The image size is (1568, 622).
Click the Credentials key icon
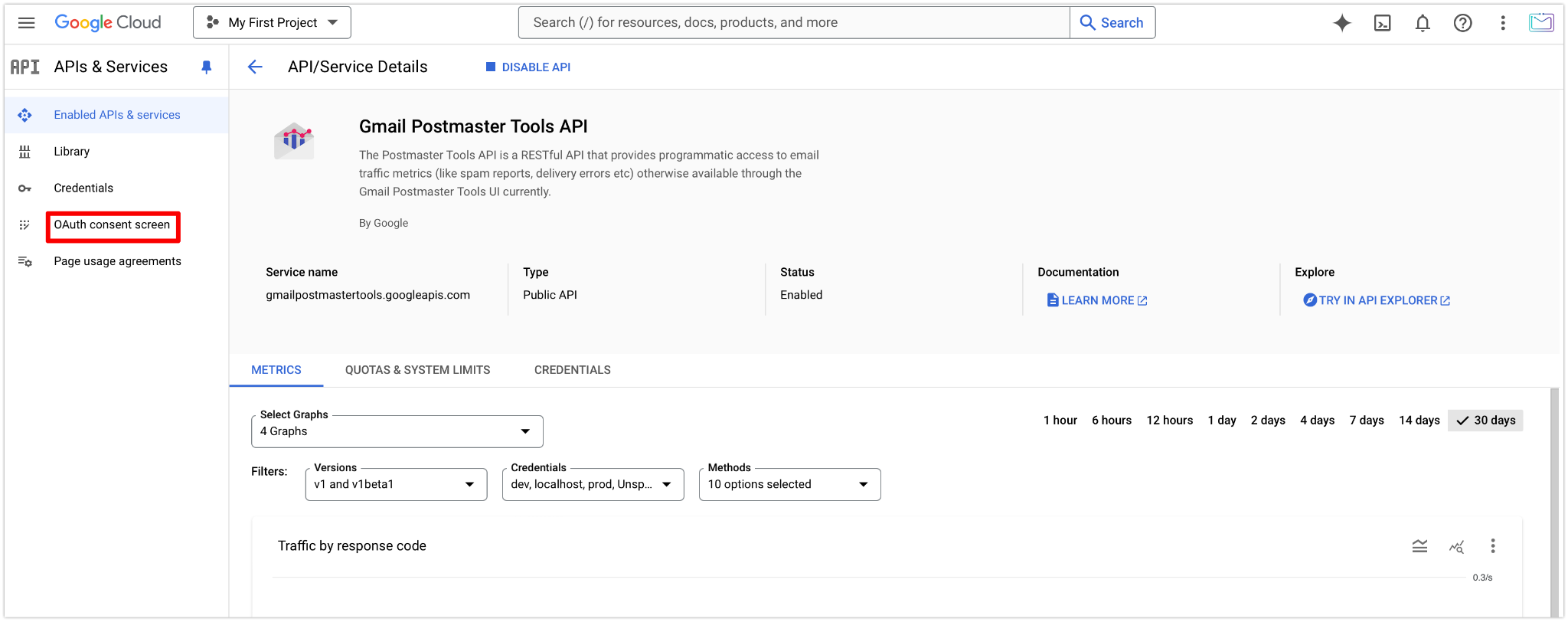(24, 188)
